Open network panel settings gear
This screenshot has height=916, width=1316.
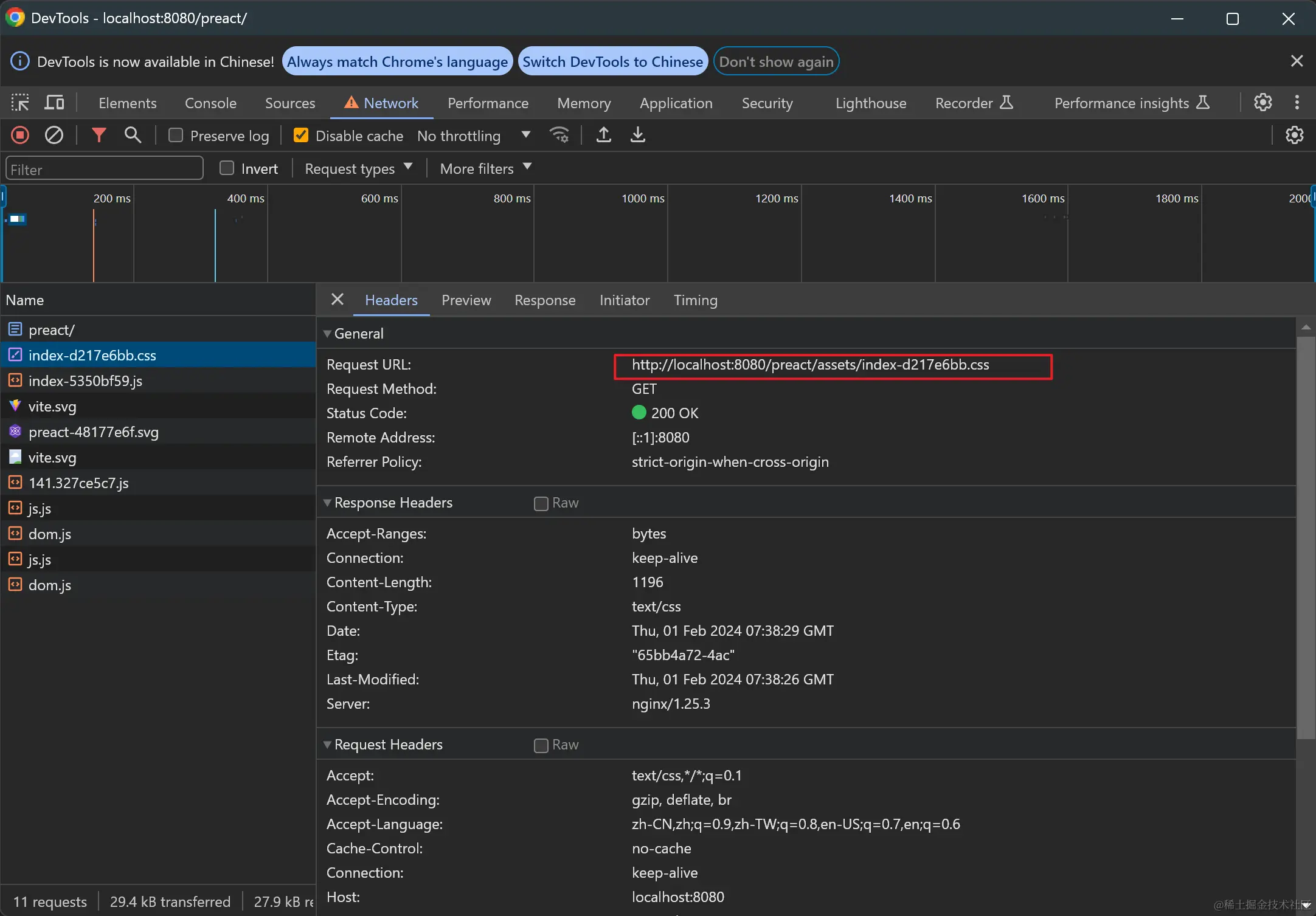(1295, 135)
